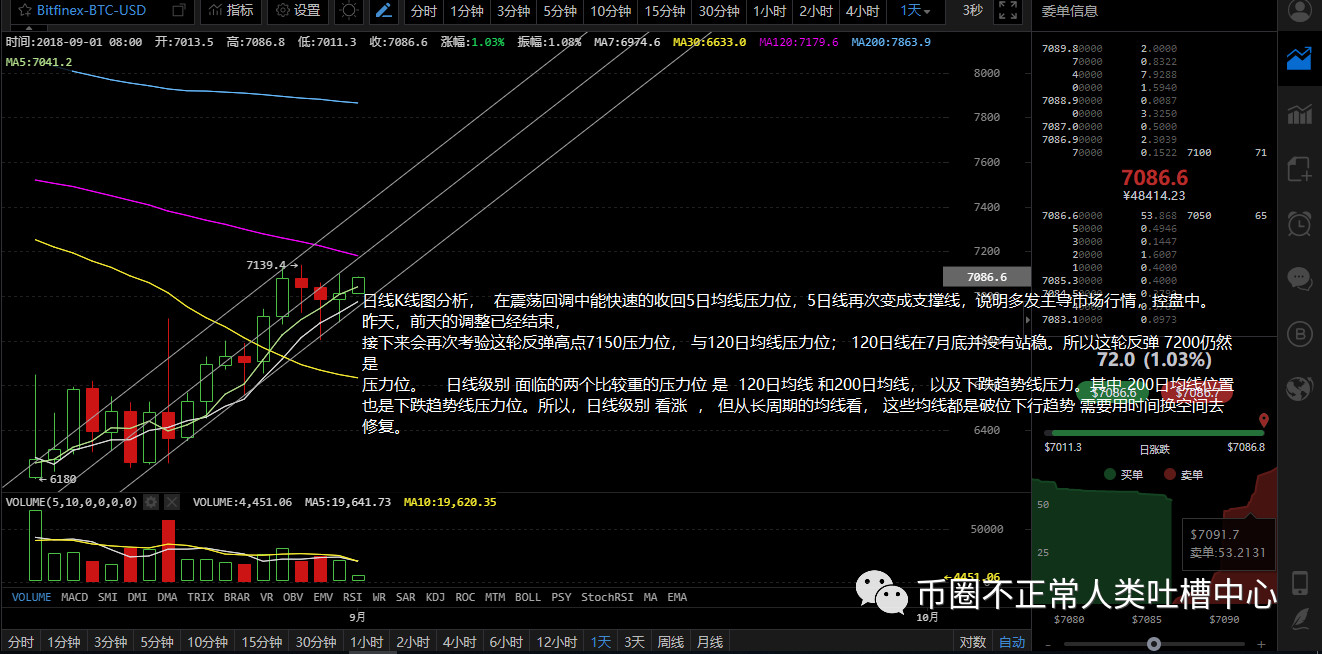Open the 设置 settings menu

[298, 11]
